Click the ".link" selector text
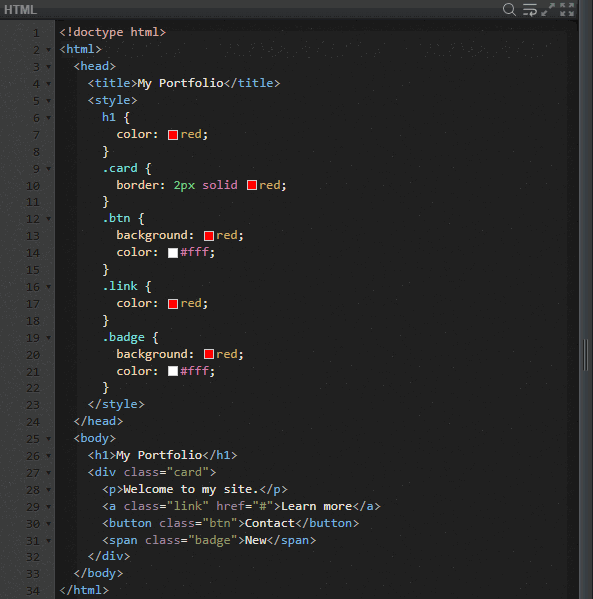Image resolution: width=593 pixels, height=599 pixels. pos(120,286)
